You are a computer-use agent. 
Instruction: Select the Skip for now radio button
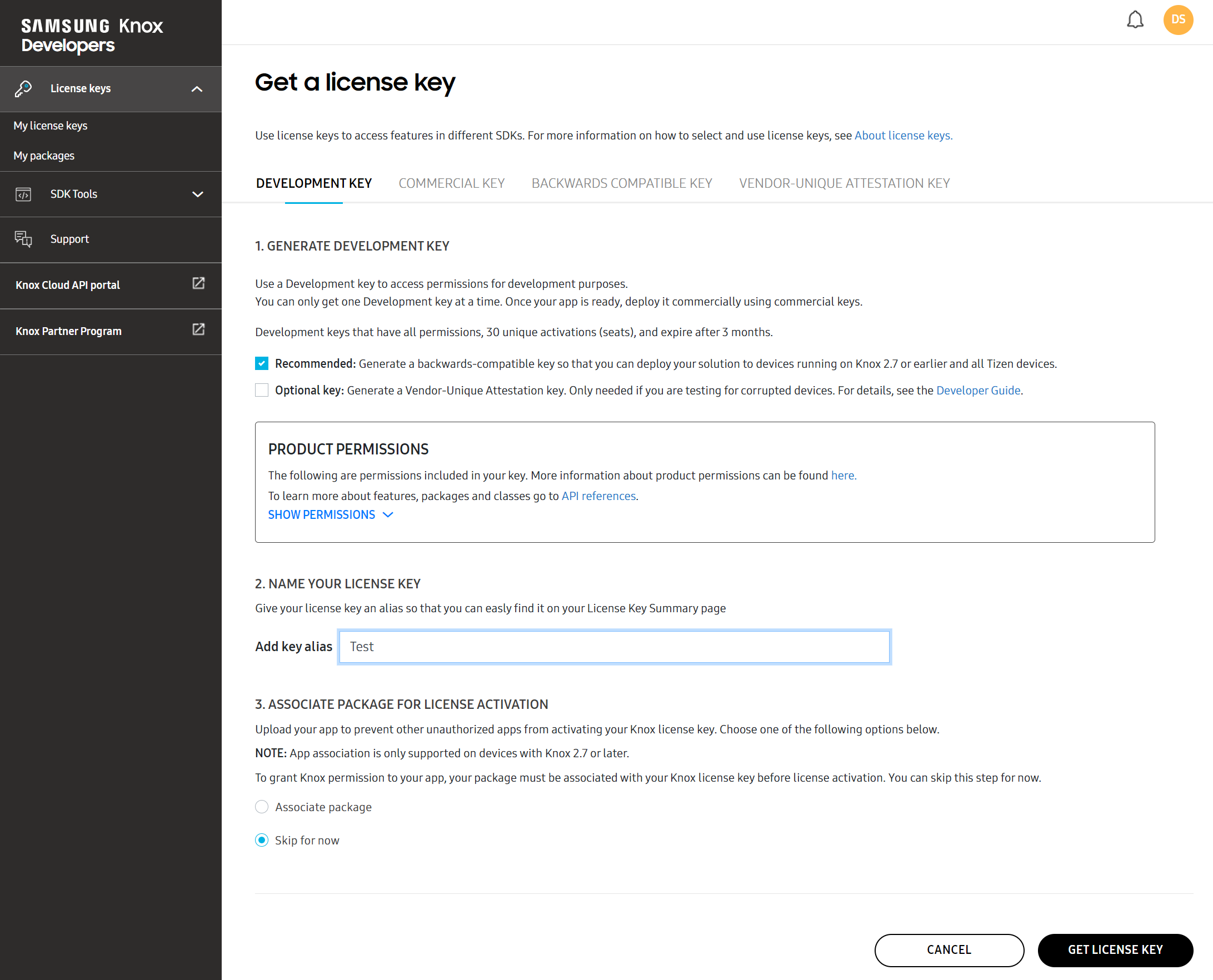(262, 840)
